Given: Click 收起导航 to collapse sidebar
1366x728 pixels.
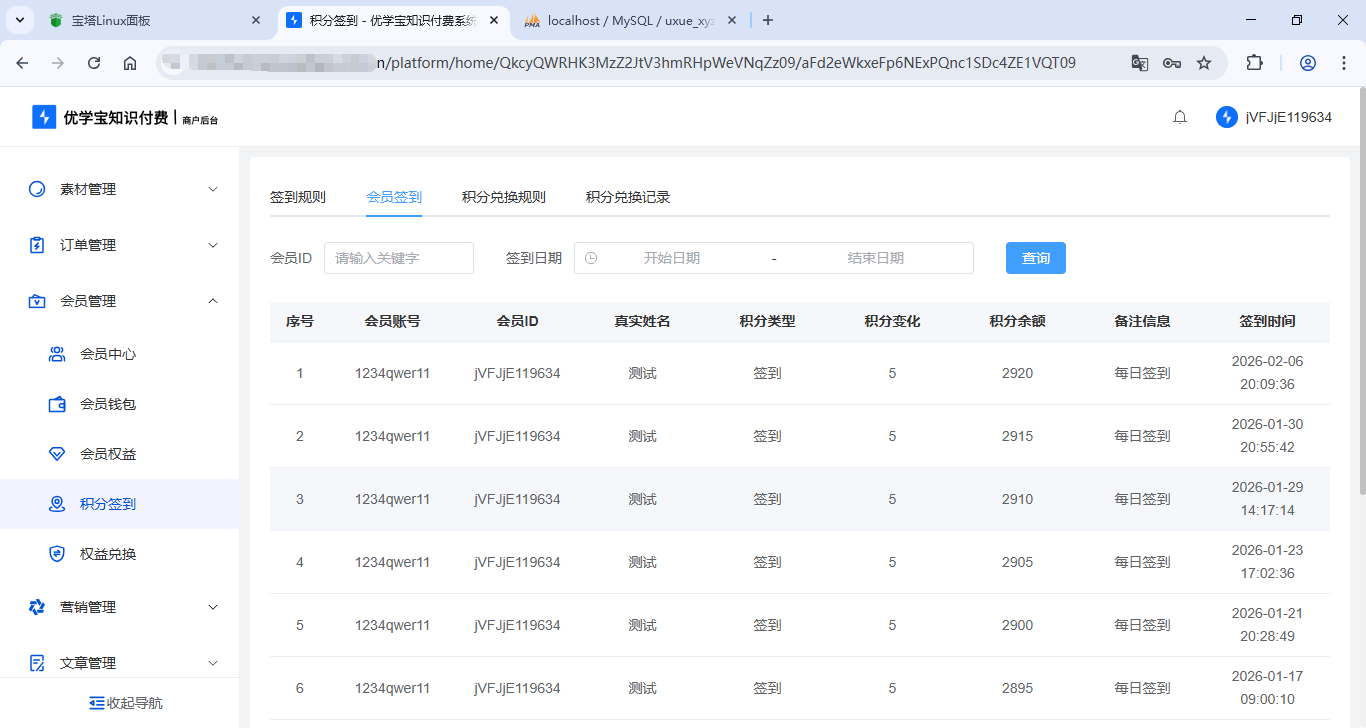Looking at the screenshot, I should [126, 703].
